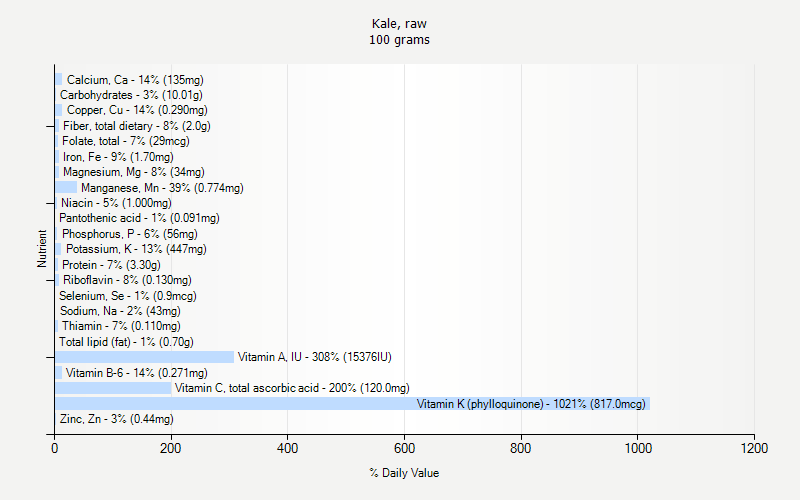Click Fiber, total dietary - 8% label
Screen dimensions: 800x500
137,126
